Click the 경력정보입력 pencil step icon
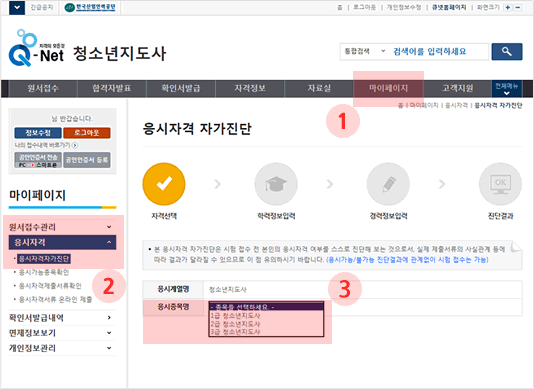Viewport: 534px width, 389px height. (388, 184)
